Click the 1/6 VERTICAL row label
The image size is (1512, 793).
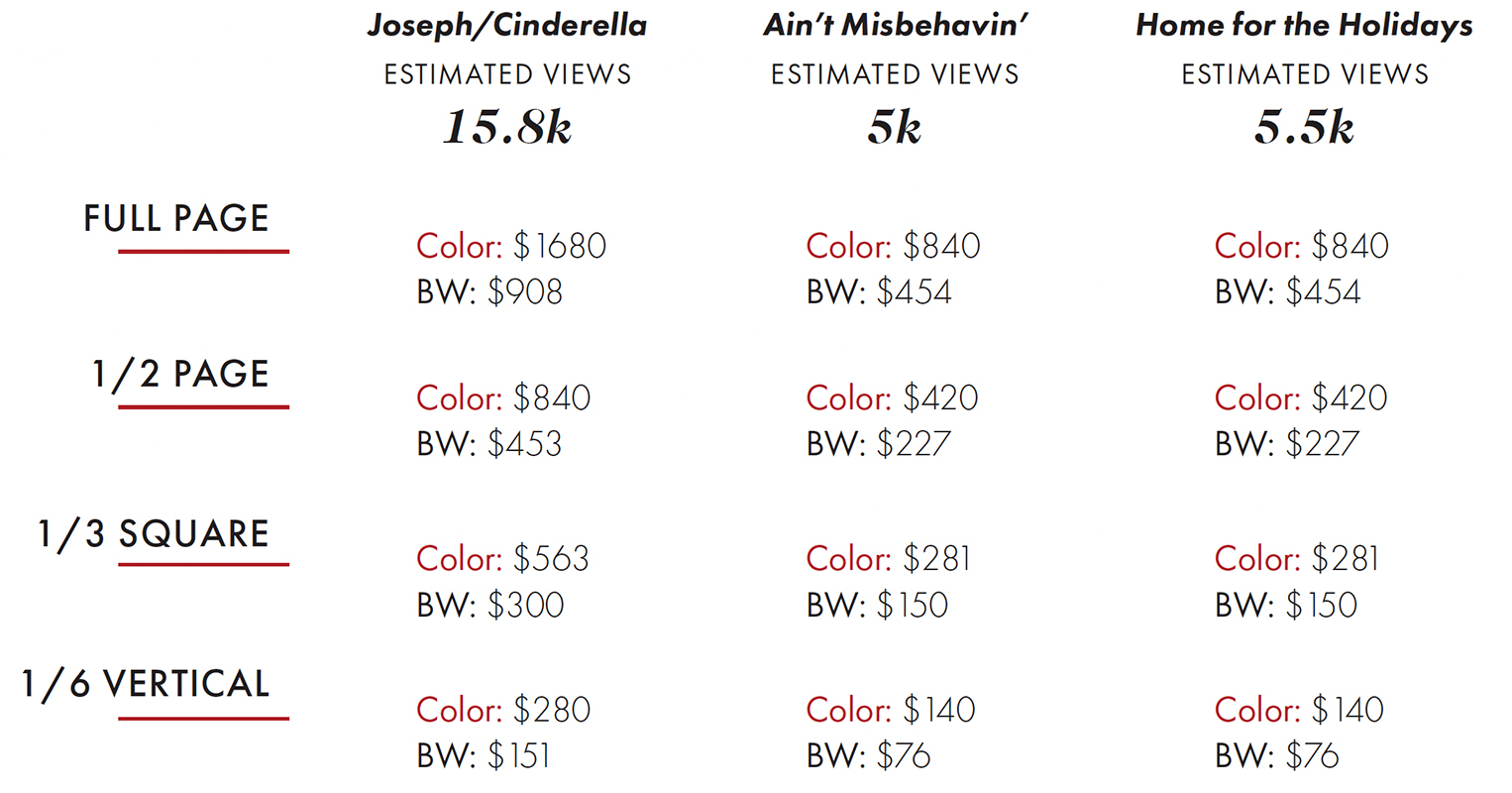click(x=146, y=684)
